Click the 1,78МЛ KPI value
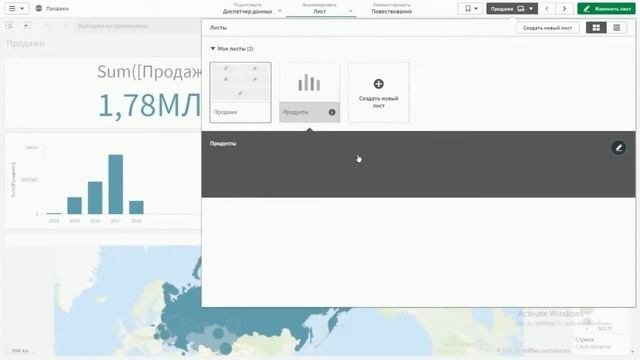Image resolution: width=640 pixels, height=360 pixels. tap(150, 105)
